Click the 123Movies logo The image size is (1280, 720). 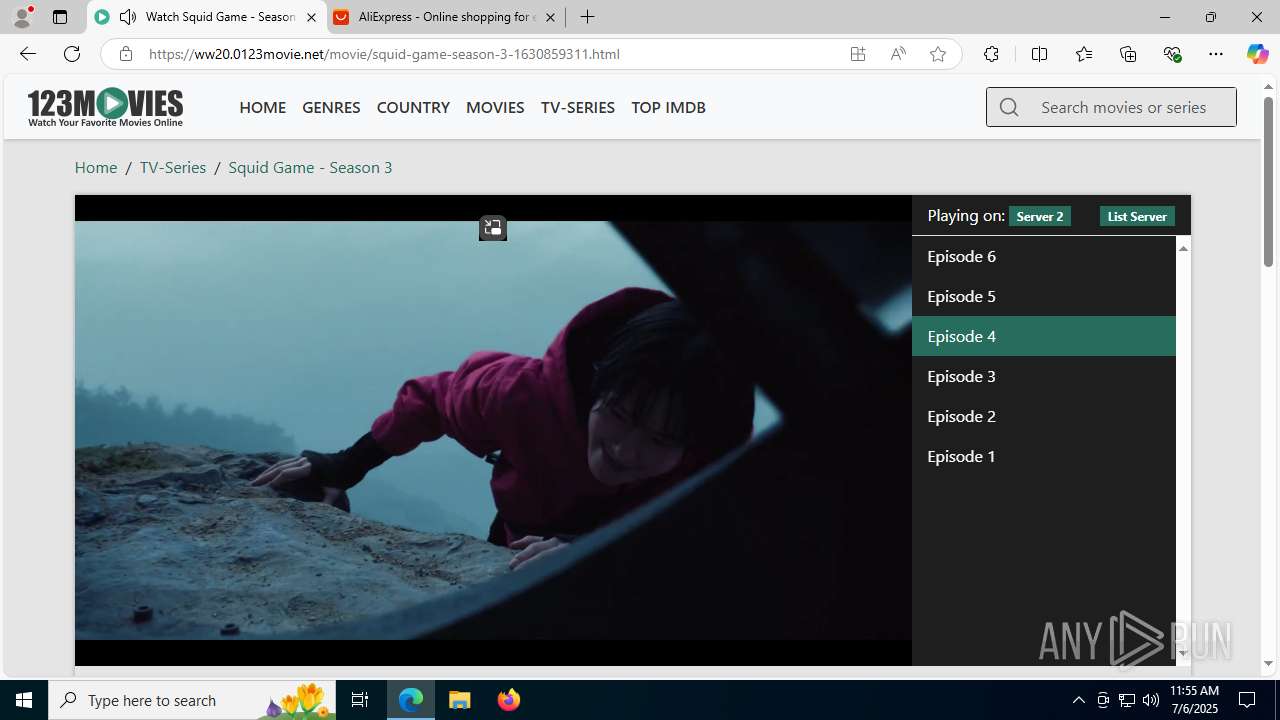[x=105, y=107]
